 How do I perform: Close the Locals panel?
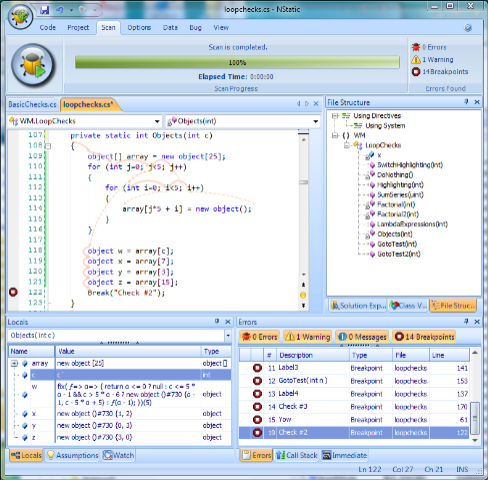(x=228, y=322)
